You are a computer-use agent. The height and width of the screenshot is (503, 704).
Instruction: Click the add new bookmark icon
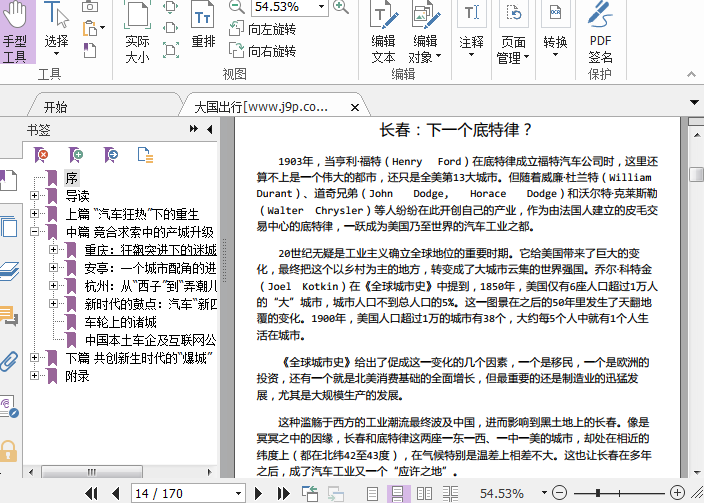[76, 155]
